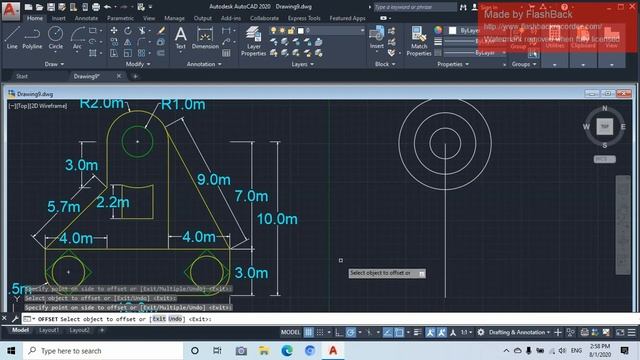Open the Drafting & Annotation workspace dropdown
This screenshot has height=360, width=640.
coord(520,333)
